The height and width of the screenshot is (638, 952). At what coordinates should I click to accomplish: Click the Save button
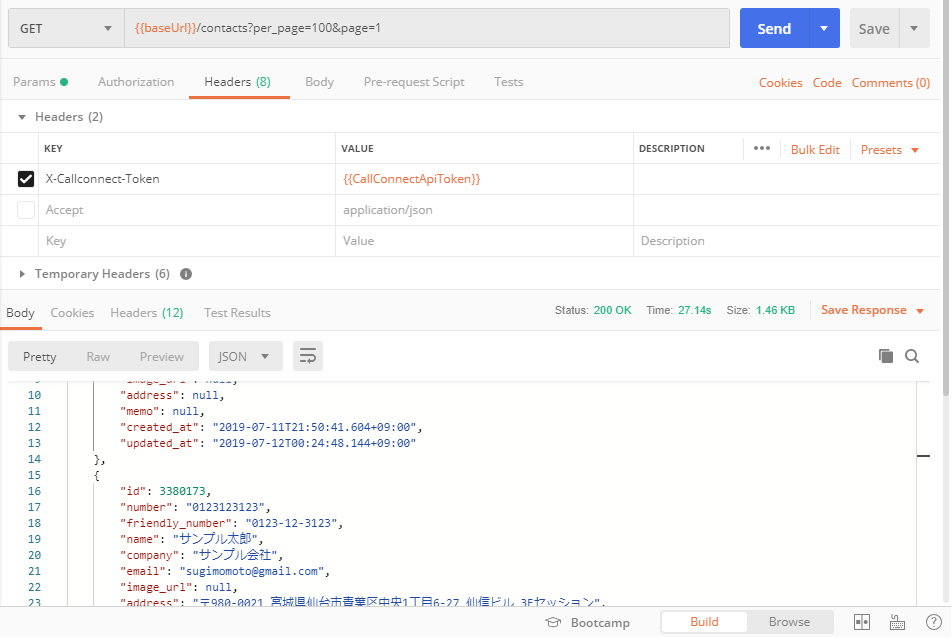(x=874, y=29)
